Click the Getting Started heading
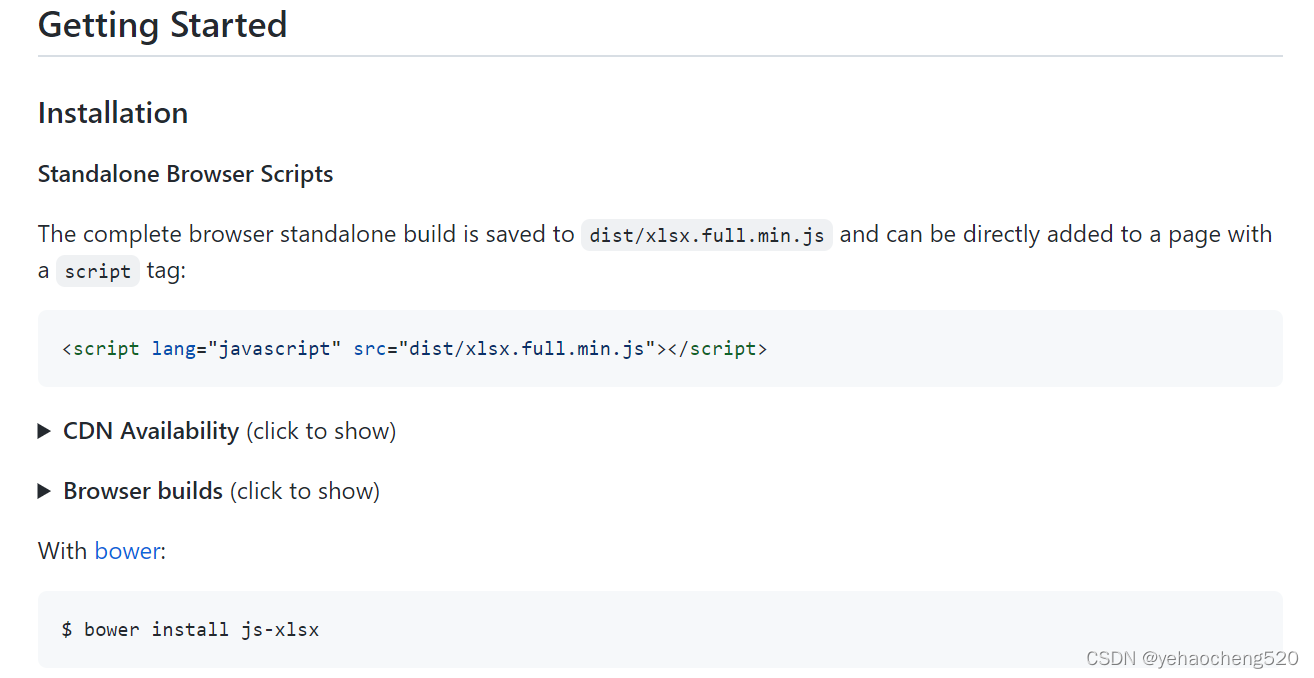Screen dimensions: 1314x678 (x=163, y=24)
